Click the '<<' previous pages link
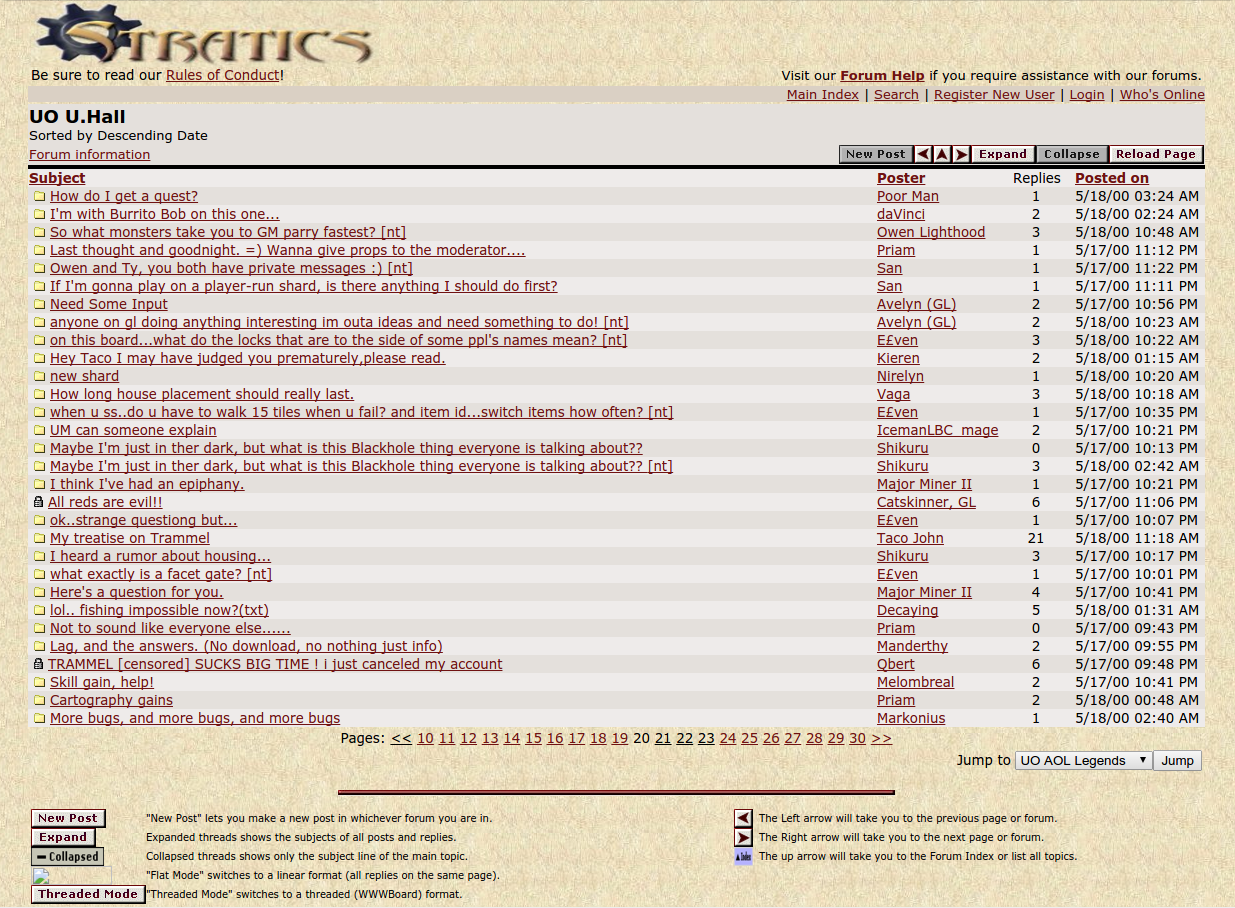Image resolution: width=1235 pixels, height=908 pixels. (401, 738)
